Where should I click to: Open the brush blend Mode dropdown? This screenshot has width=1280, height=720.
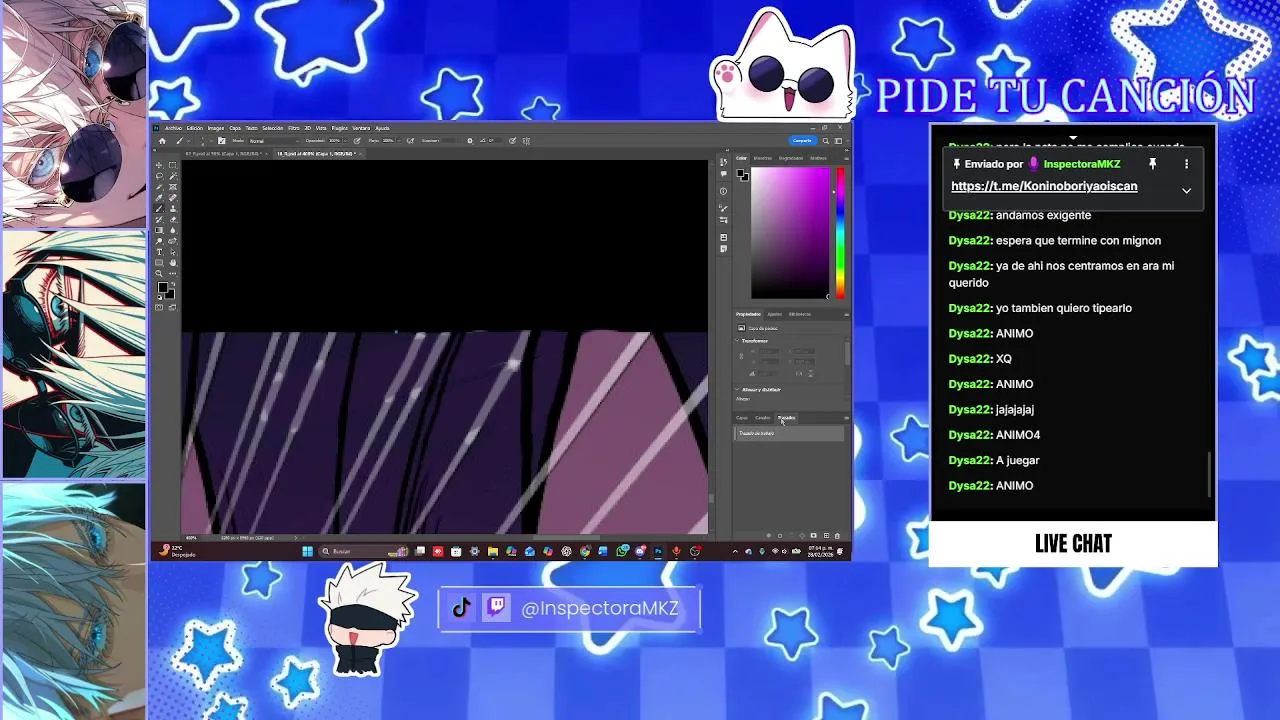tap(274, 141)
